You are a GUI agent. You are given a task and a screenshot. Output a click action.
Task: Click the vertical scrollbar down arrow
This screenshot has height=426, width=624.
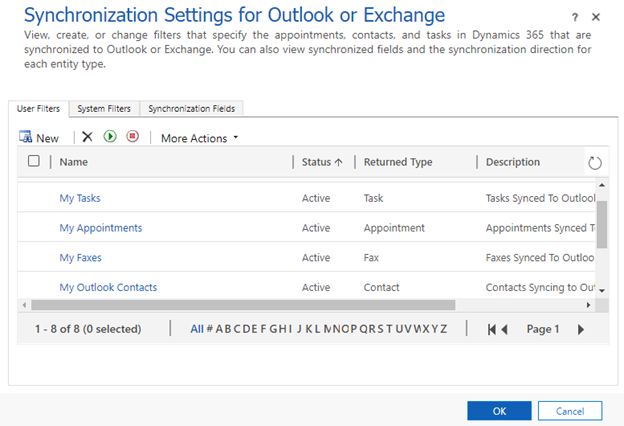pos(602,291)
